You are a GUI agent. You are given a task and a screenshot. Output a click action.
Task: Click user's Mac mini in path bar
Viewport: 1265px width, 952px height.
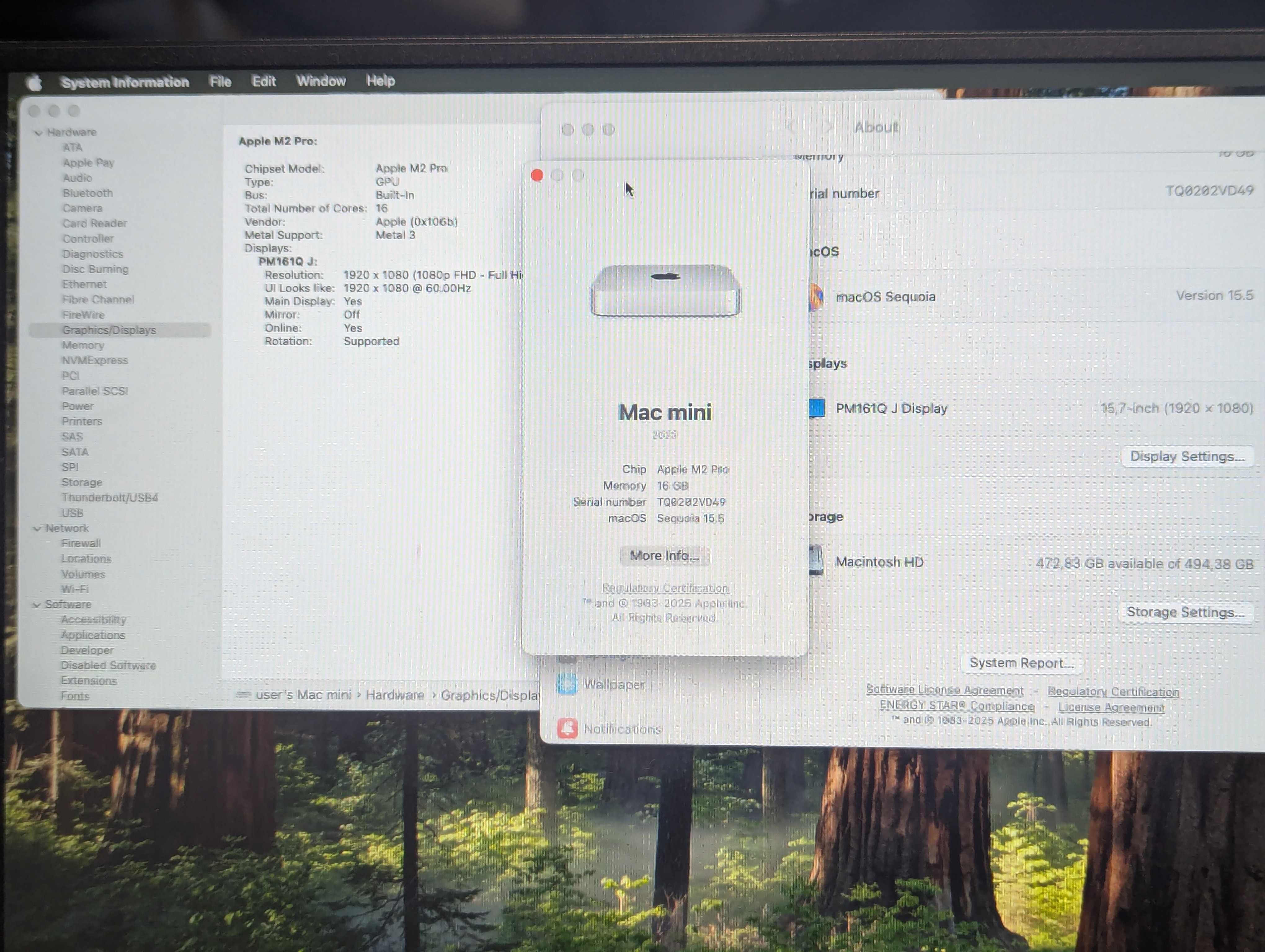click(303, 695)
